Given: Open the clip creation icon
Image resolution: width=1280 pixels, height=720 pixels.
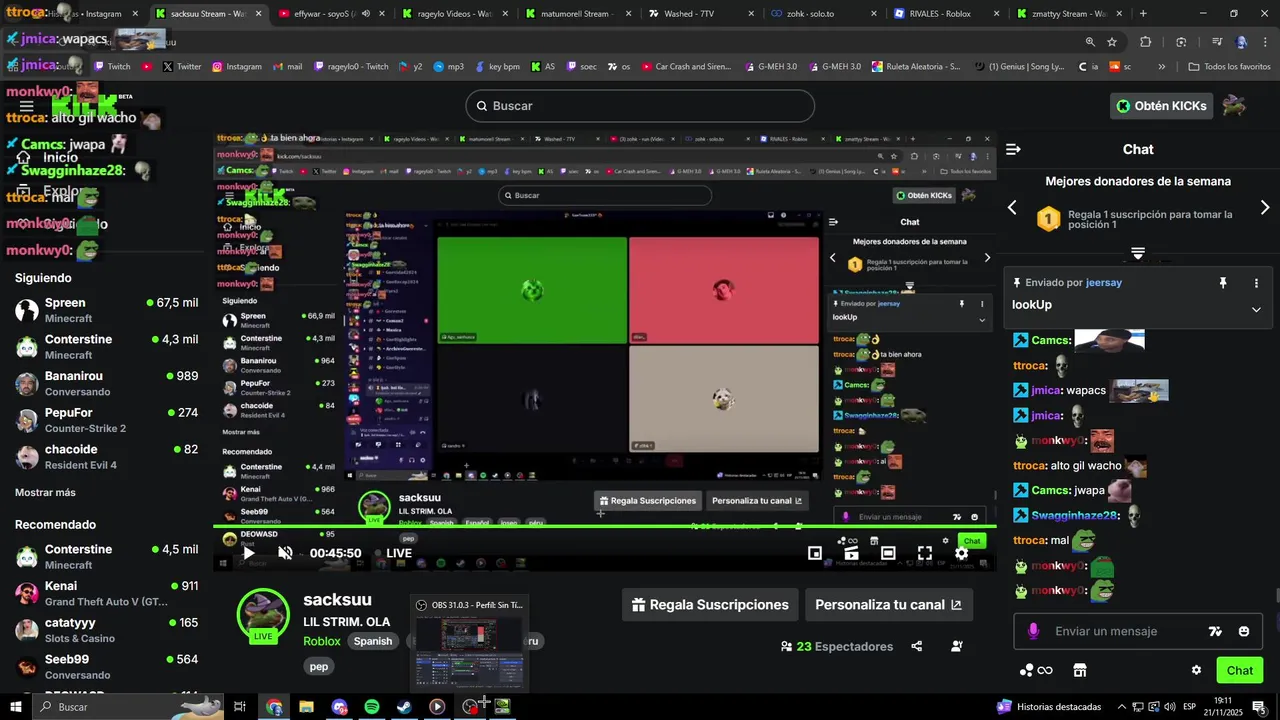Looking at the screenshot, I should [x=851, y=553].
